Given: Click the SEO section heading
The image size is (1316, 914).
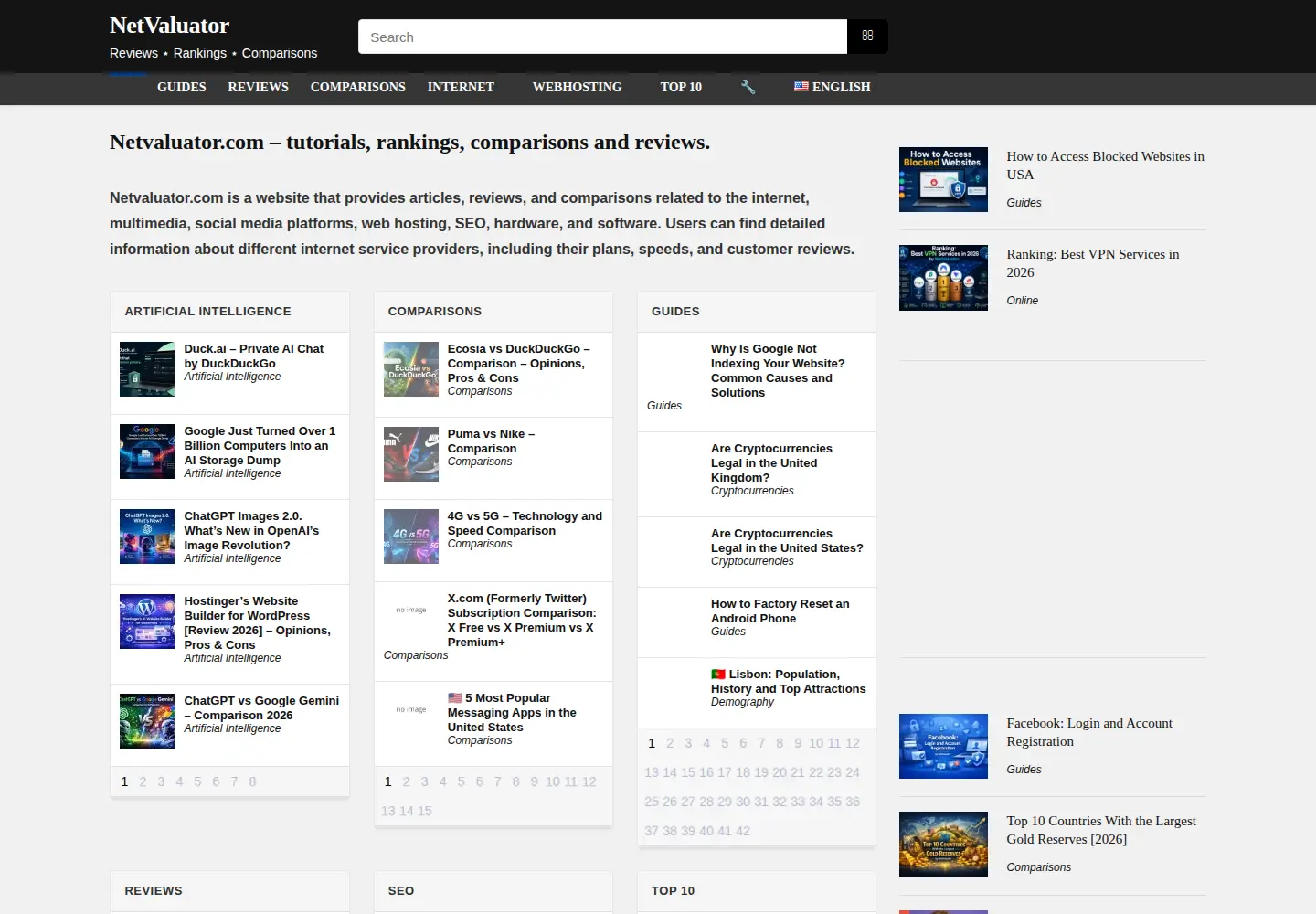Looking at the screenshot, I should click(401, 890).
